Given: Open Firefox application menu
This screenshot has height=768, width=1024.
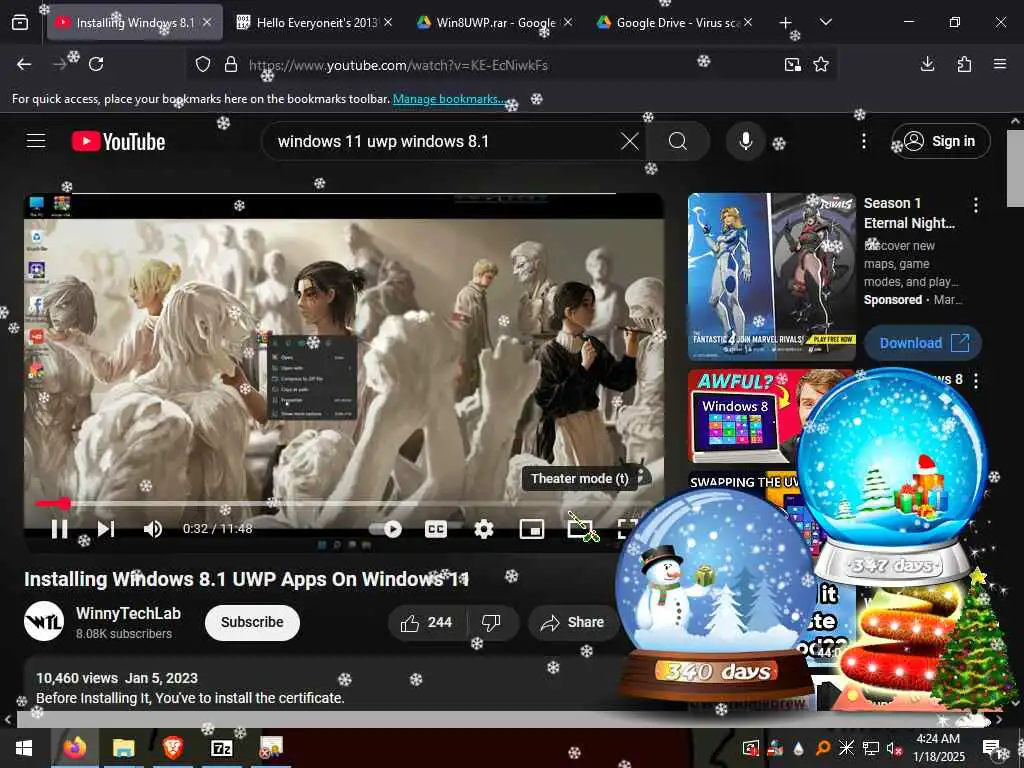Looking at the screenshot, I should point(1000,64).
